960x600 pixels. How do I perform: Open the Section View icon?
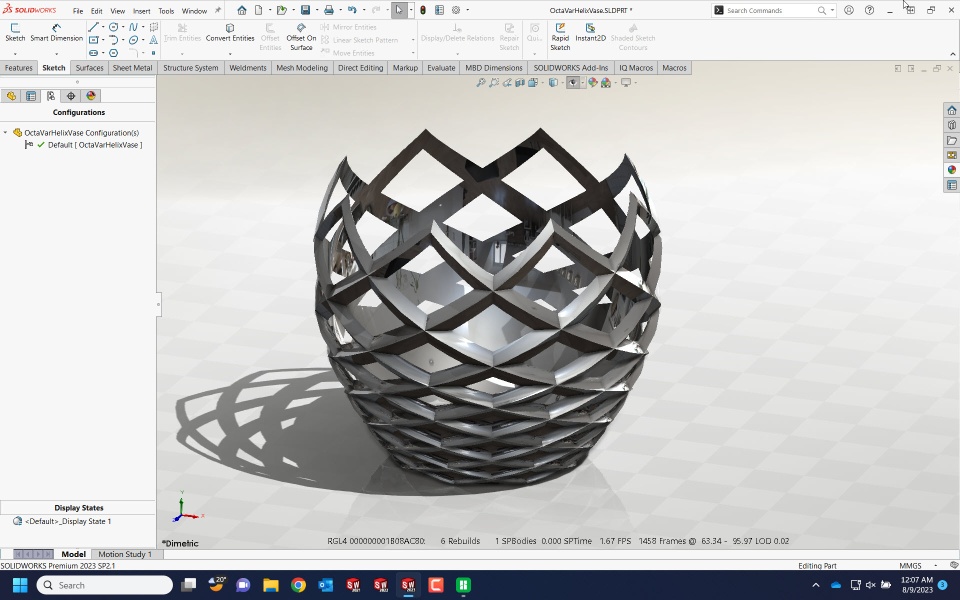coord(520,83)
